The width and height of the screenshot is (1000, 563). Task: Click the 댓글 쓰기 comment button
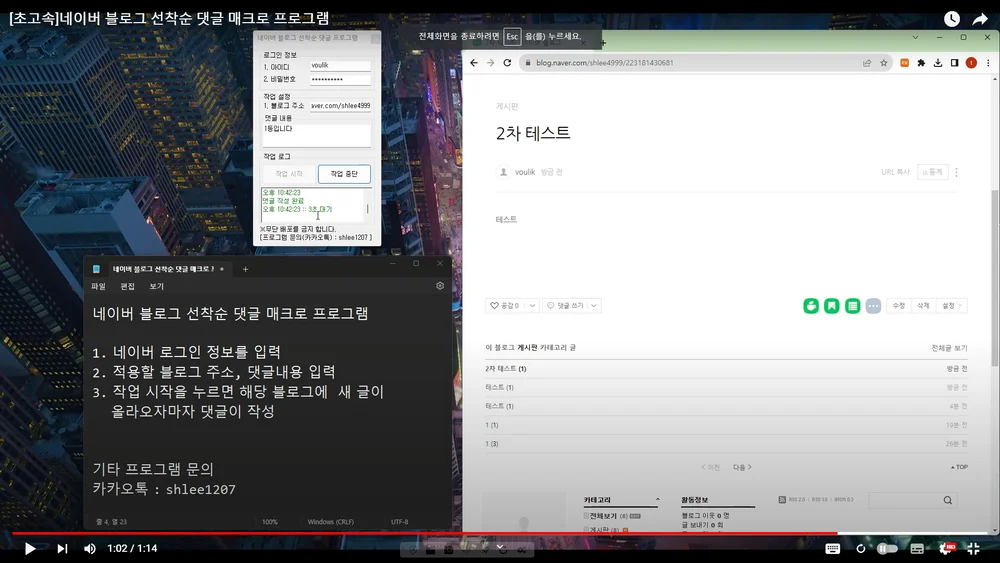pos(565,305)
